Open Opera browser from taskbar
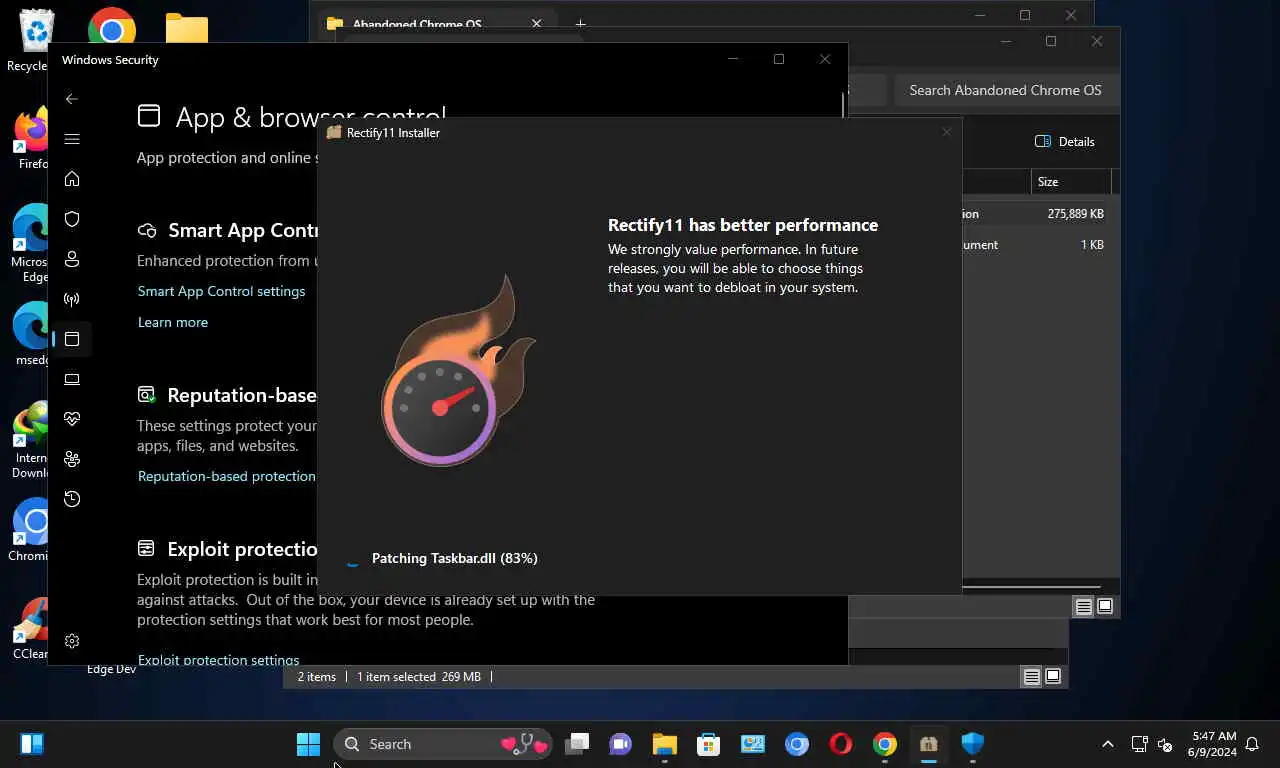Image resolution: width=1280 pixels, height=768 pixels. coord(841,744)
